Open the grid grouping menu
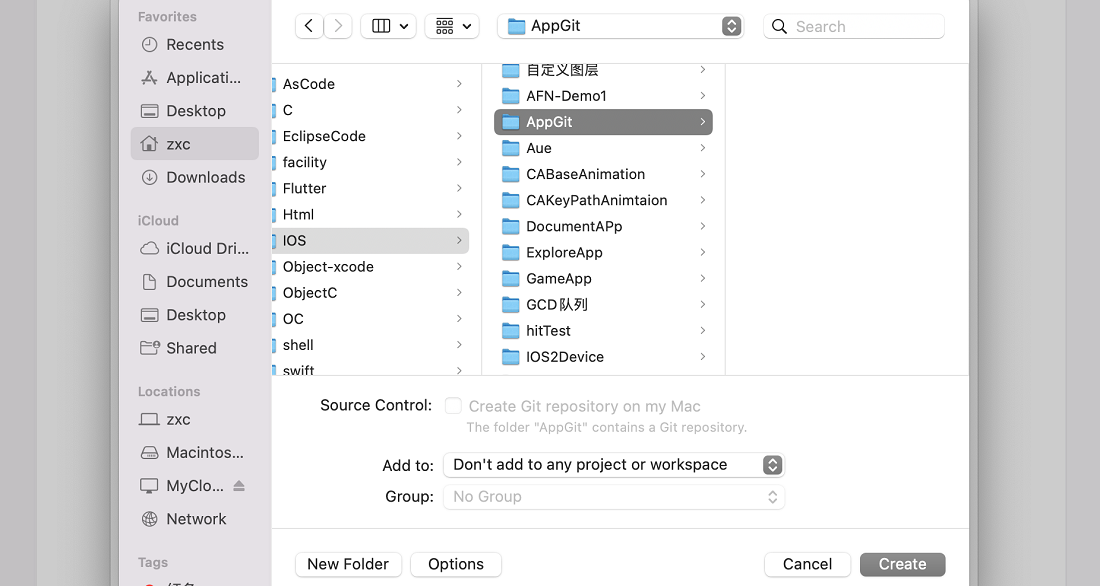The image size is (1100, 586). pyautogui.click(x=452, y=26)
